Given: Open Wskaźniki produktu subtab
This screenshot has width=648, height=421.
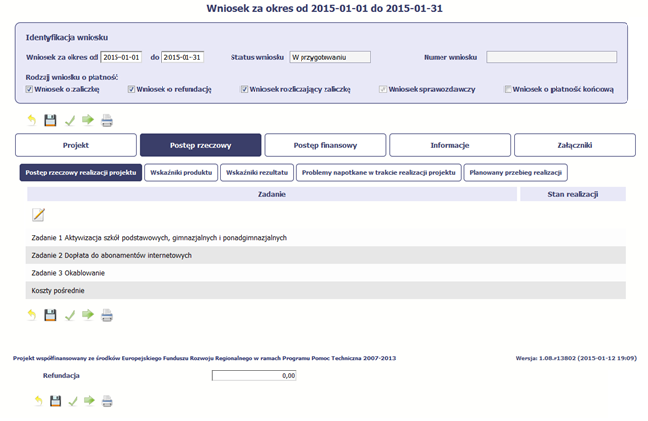Looking at the screenshot, I should click(x=181, y=172).
